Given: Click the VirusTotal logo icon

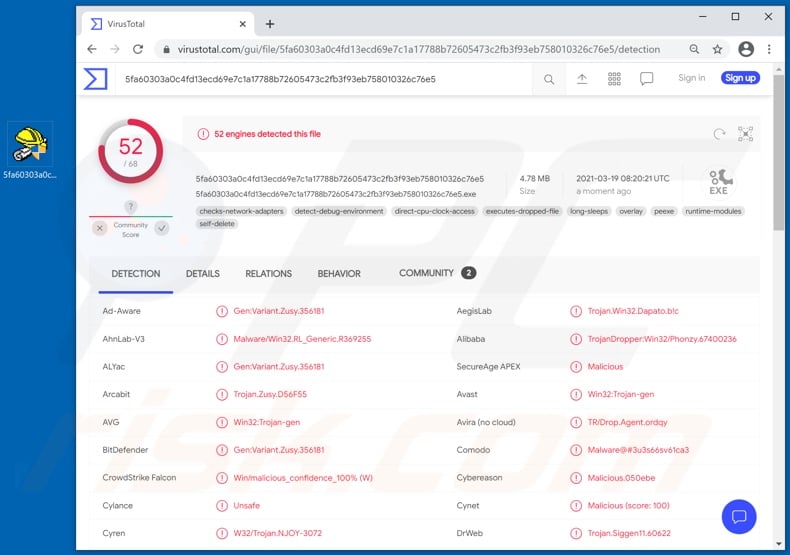Looking at the screenshot, I should click(96, 79).
